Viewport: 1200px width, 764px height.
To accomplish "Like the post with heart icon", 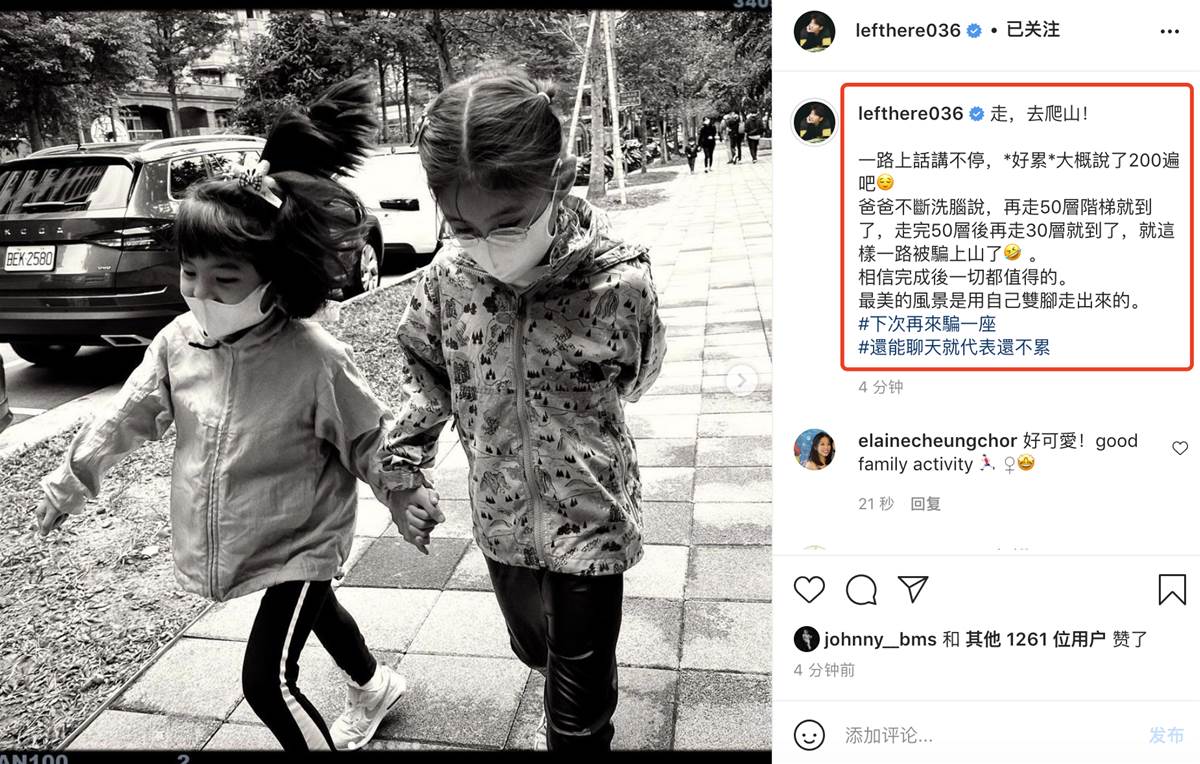I will 809,590.
